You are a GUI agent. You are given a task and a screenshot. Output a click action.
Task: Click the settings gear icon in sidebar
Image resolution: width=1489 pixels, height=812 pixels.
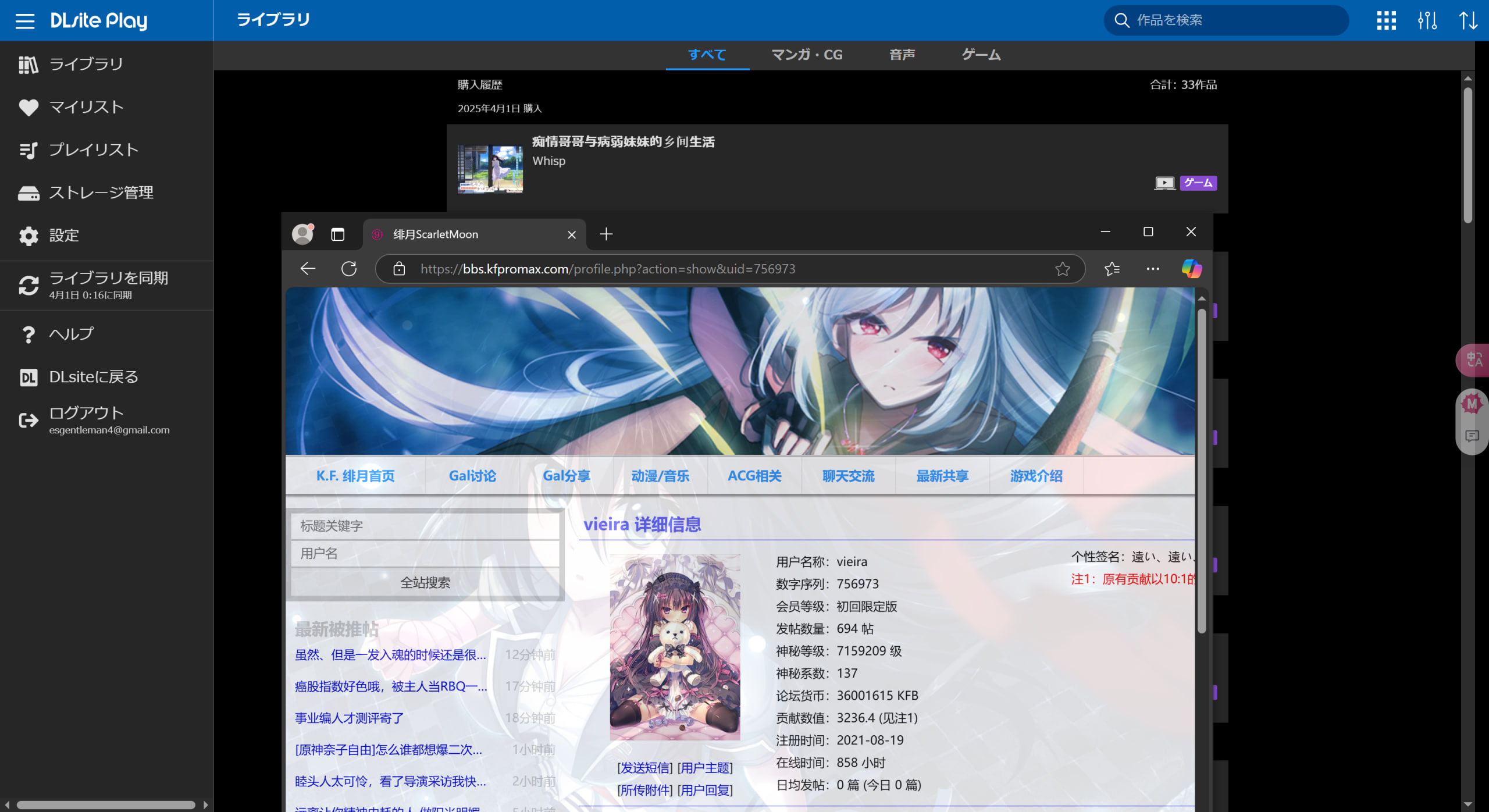tap(28, 236)
